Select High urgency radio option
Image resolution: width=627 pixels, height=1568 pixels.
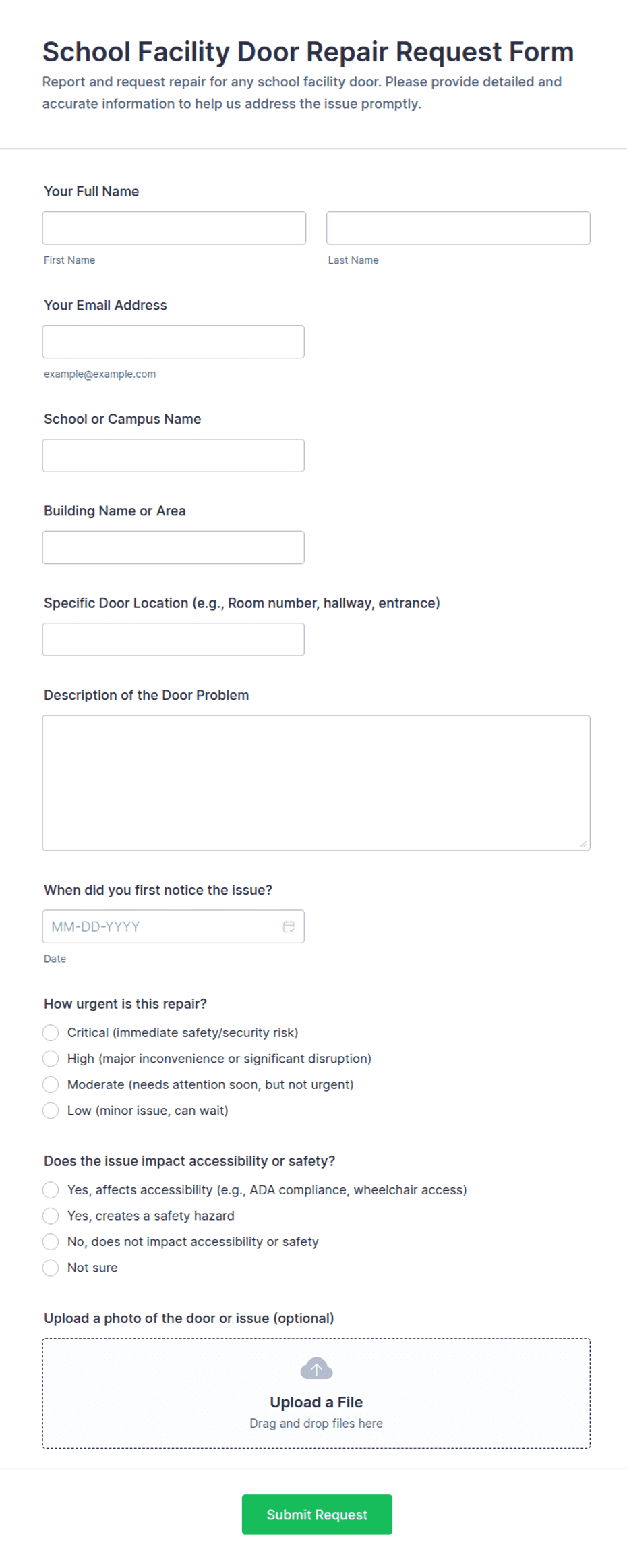(51, 1059)
